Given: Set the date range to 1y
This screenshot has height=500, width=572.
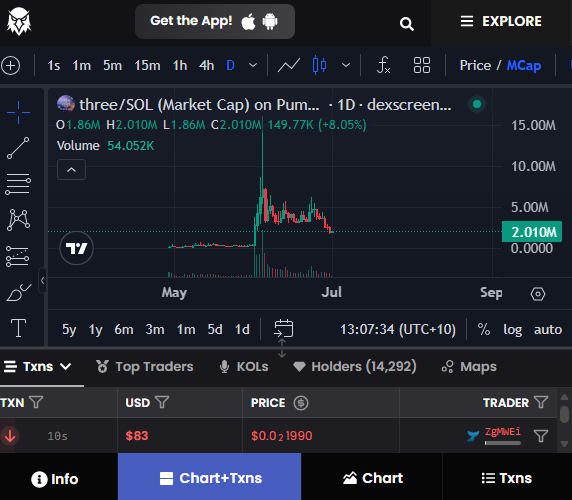Looking at the screenshot, I should (96, 329).
